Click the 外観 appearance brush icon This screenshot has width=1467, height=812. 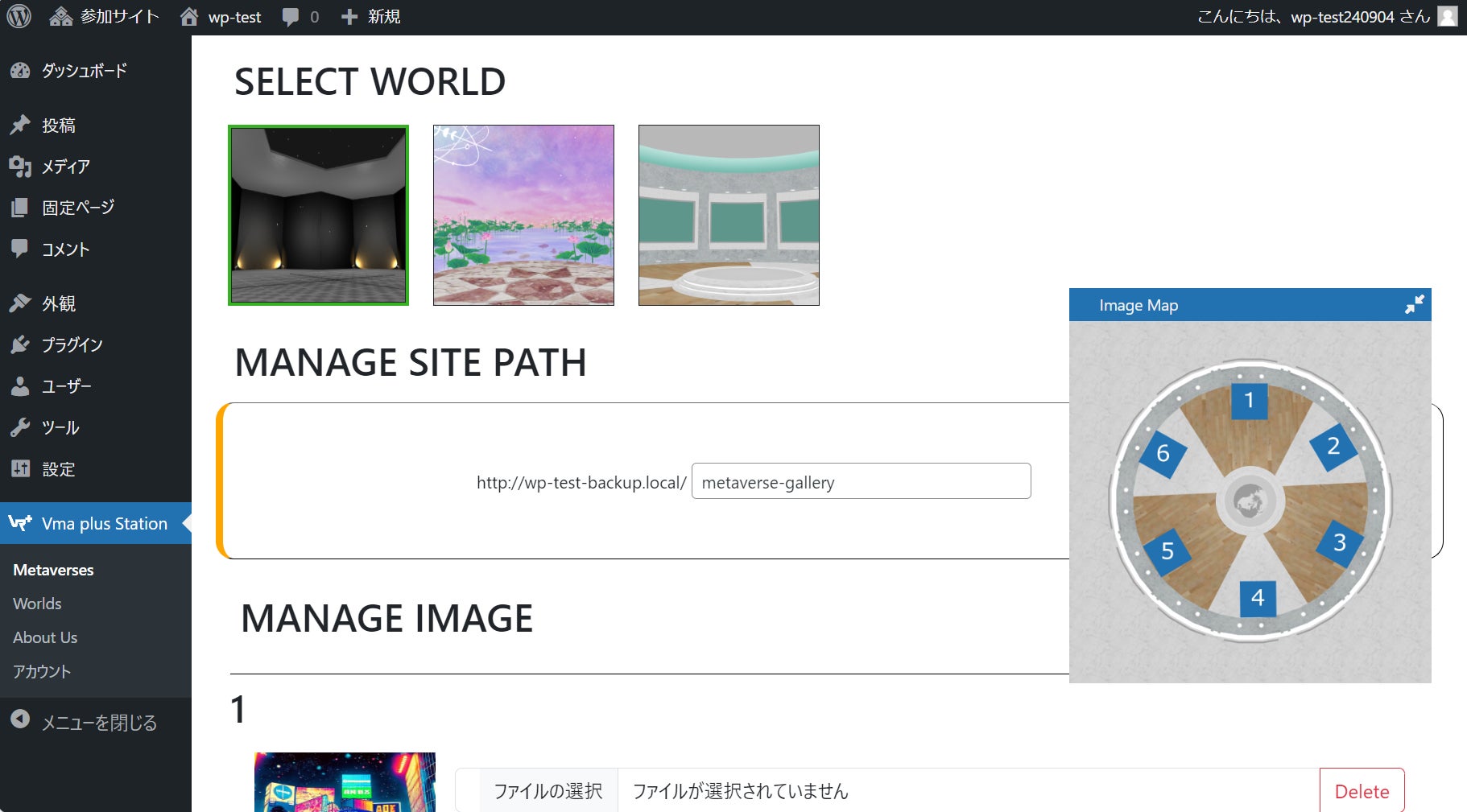click(x=20, y=303)
